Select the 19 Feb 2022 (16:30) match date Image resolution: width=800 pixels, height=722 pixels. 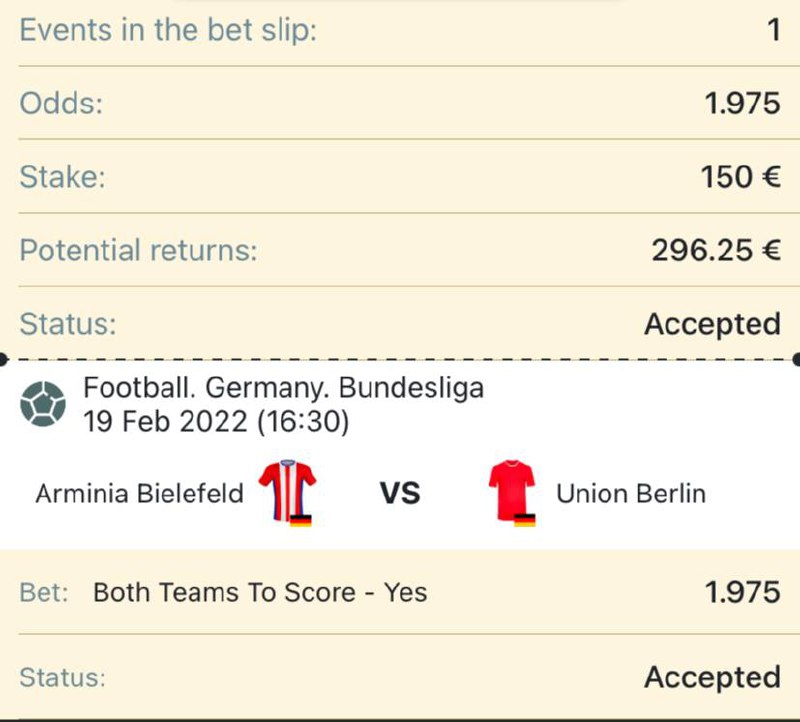216,422
